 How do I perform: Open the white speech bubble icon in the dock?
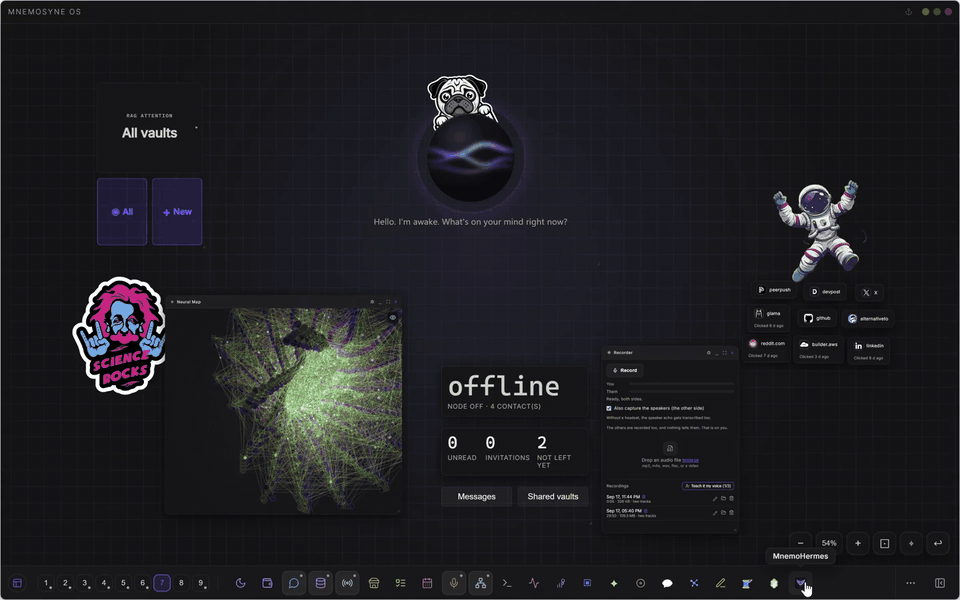pos(667,583)
